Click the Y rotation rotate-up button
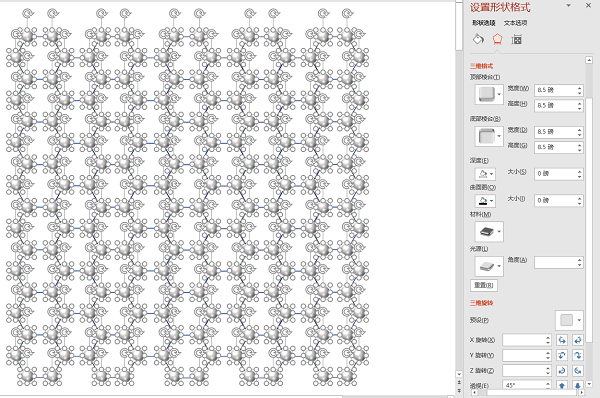This screenshot has height=398, width=600. tap(562, 355)
